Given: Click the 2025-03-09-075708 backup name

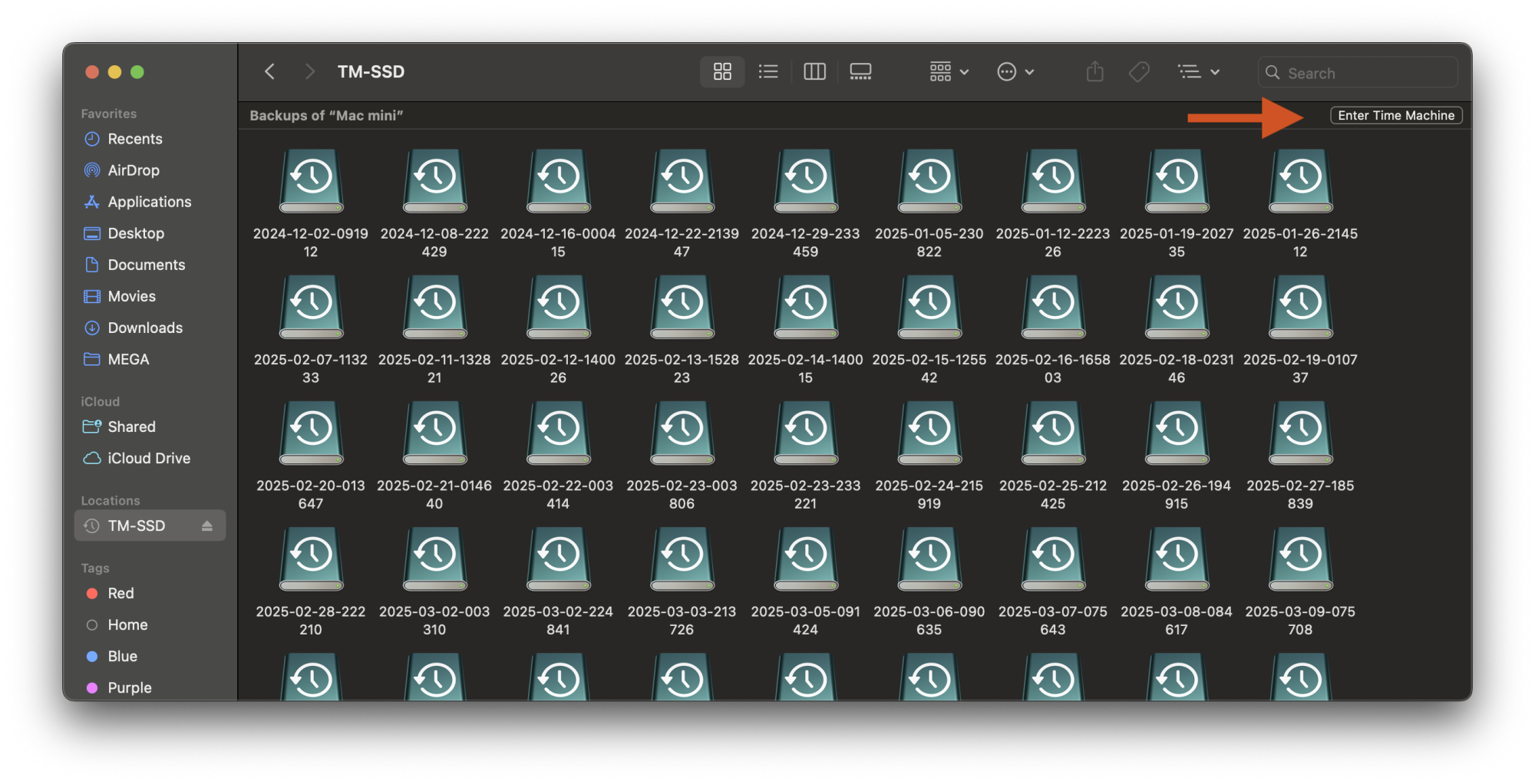Looking at the screenshot, I should (1300, 621).
